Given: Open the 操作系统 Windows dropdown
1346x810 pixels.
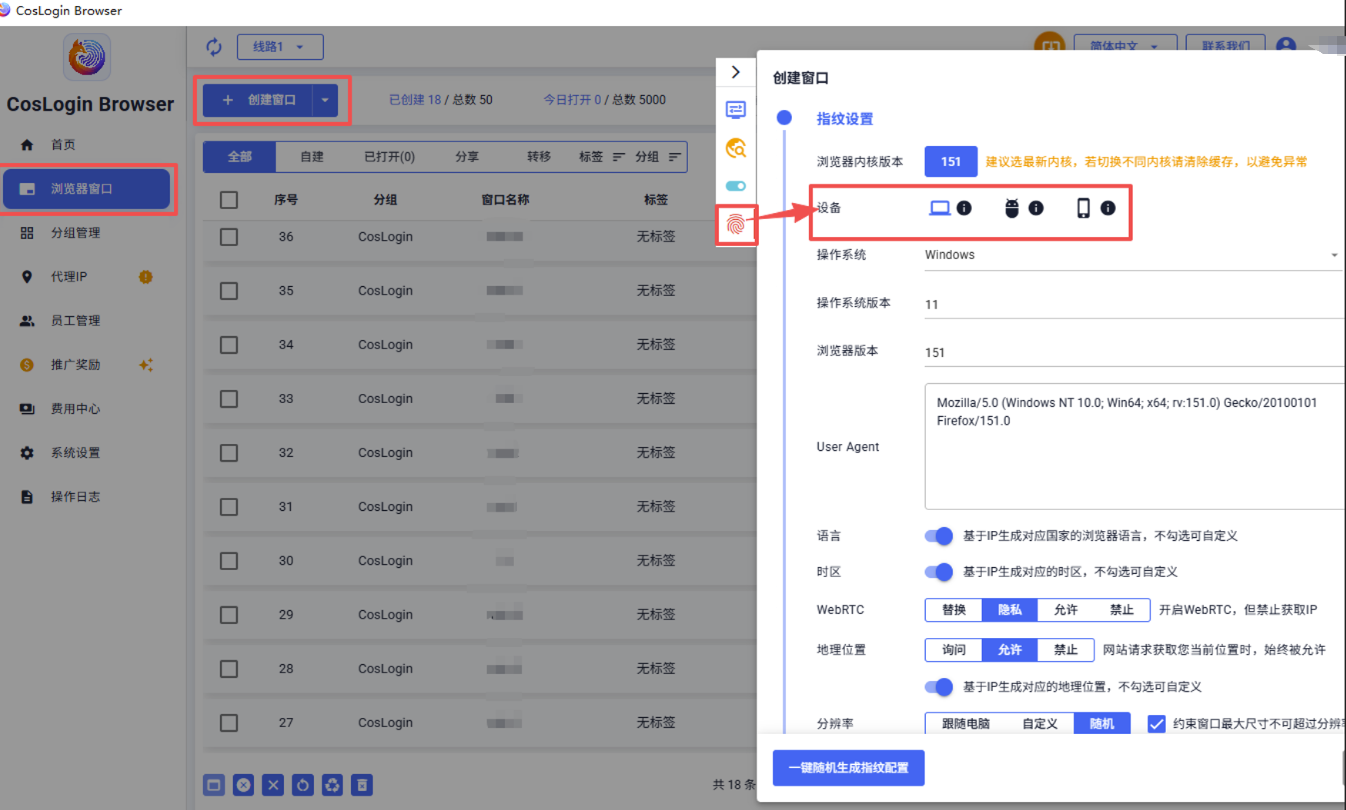Looking at the screenshot, I should click(1132, 255).
